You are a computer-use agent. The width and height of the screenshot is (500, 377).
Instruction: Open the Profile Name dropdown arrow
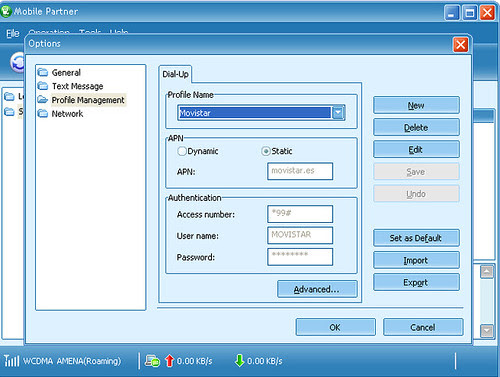pos(338,113)
